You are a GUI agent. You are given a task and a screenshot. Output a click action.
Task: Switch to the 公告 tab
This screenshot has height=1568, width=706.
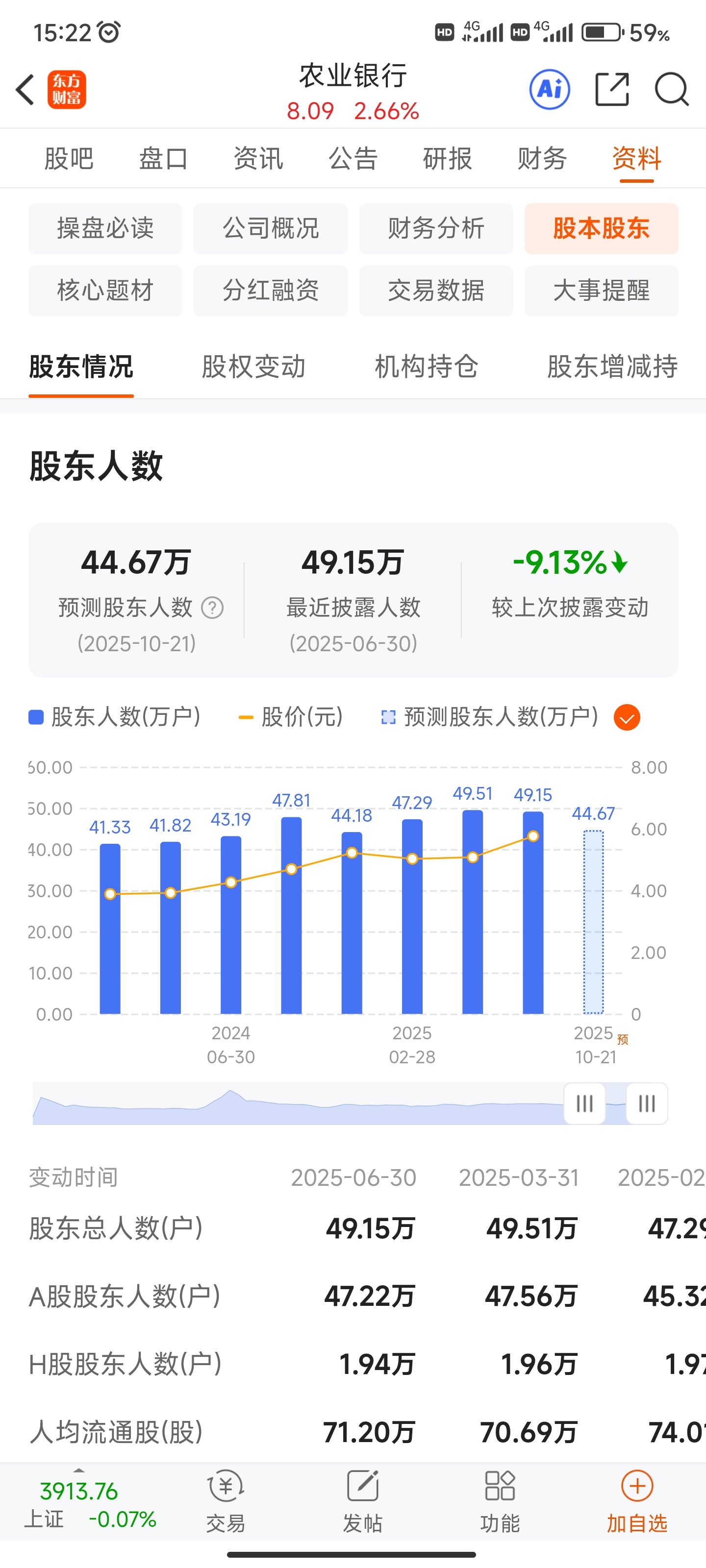[x=353, y=159]
